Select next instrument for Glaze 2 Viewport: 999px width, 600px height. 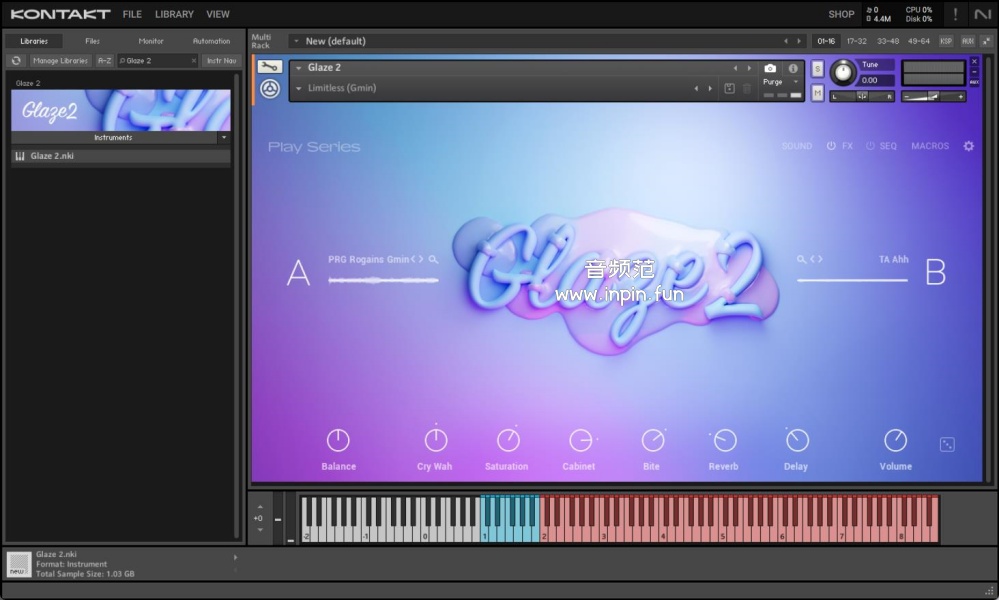pyautogui.click(x=749, y=68)
